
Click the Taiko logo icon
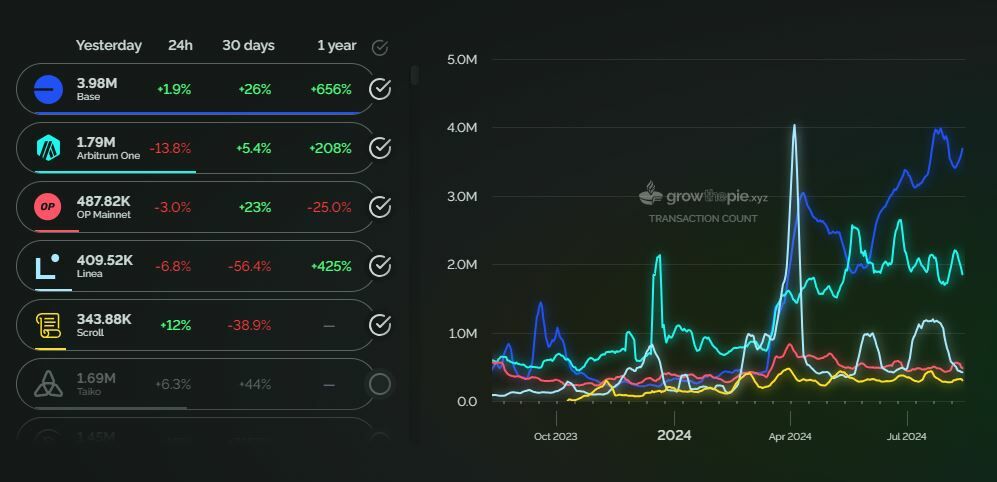pos(48,384)
